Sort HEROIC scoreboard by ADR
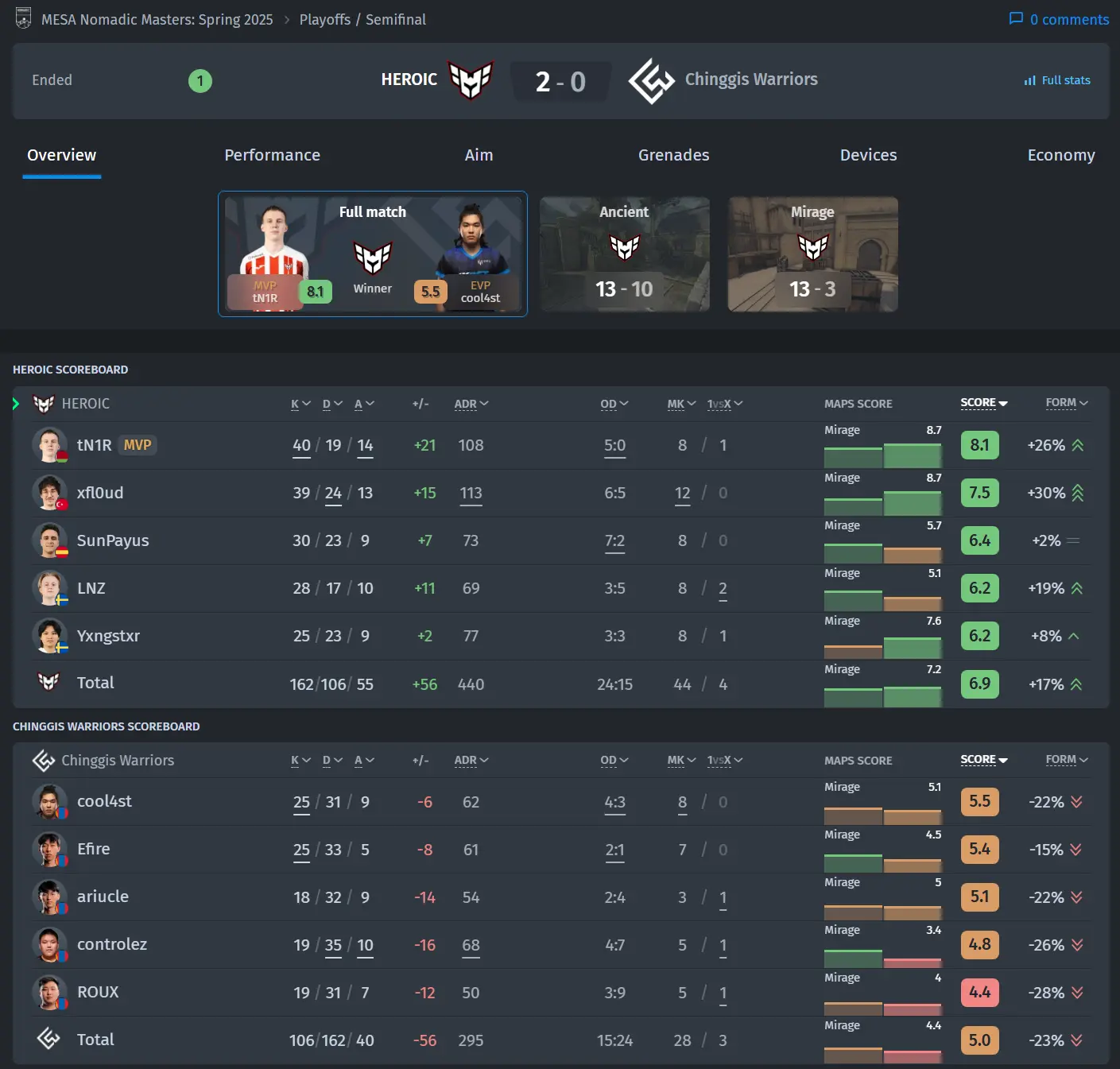The image size is (1120, 1069). [x=471, y=404]
